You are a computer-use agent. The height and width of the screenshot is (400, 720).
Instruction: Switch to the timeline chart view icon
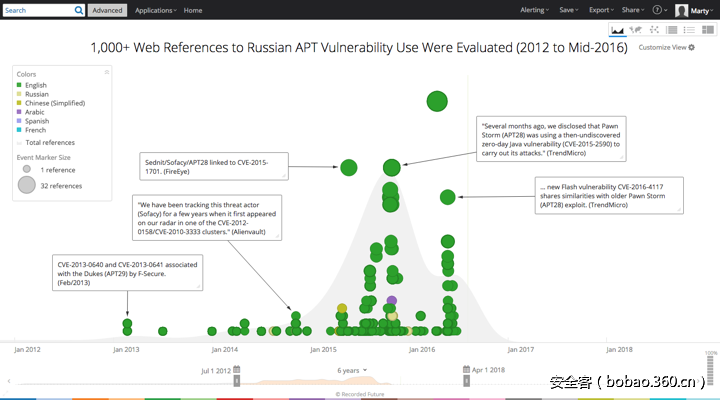(x=617, y=30)
